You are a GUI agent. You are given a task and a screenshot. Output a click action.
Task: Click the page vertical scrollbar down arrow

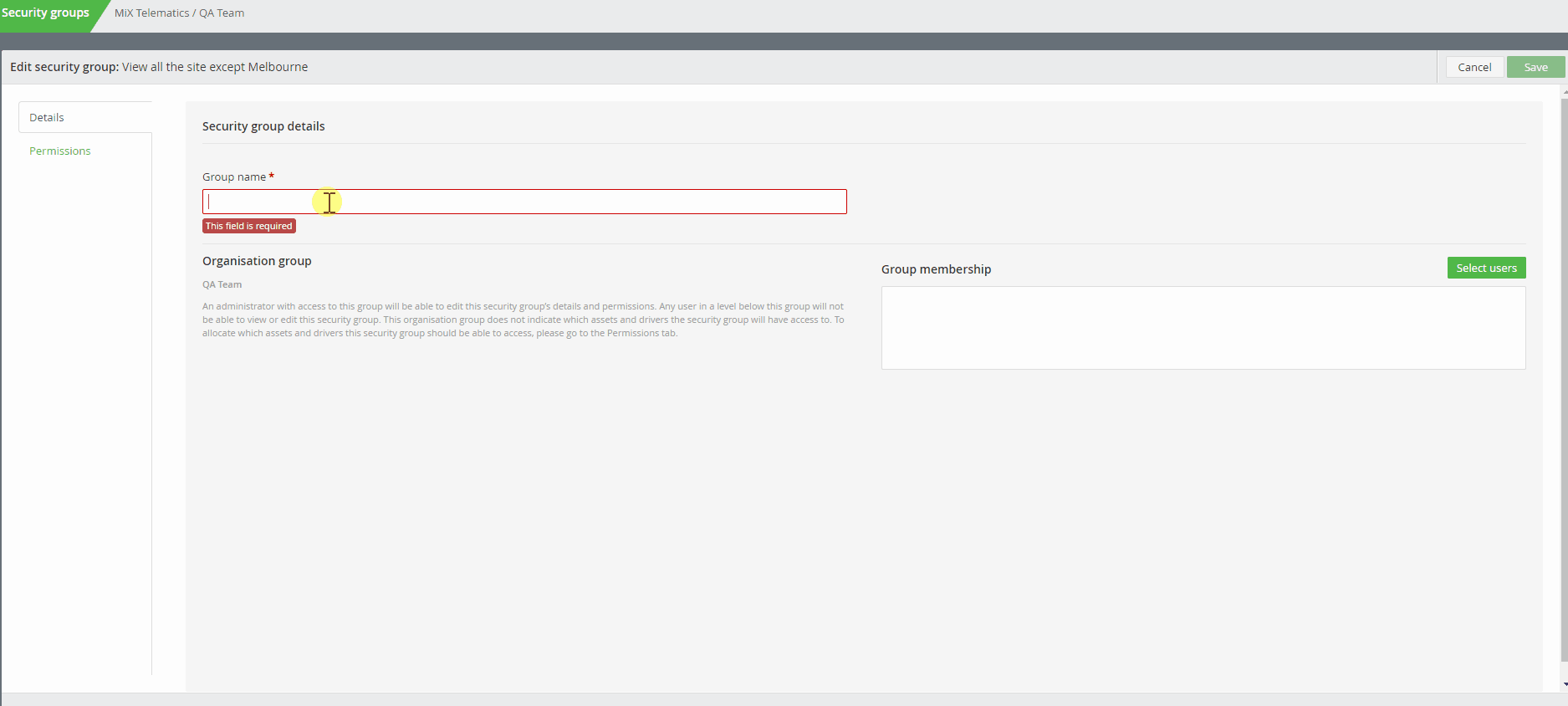click(x=1564, y=684)
